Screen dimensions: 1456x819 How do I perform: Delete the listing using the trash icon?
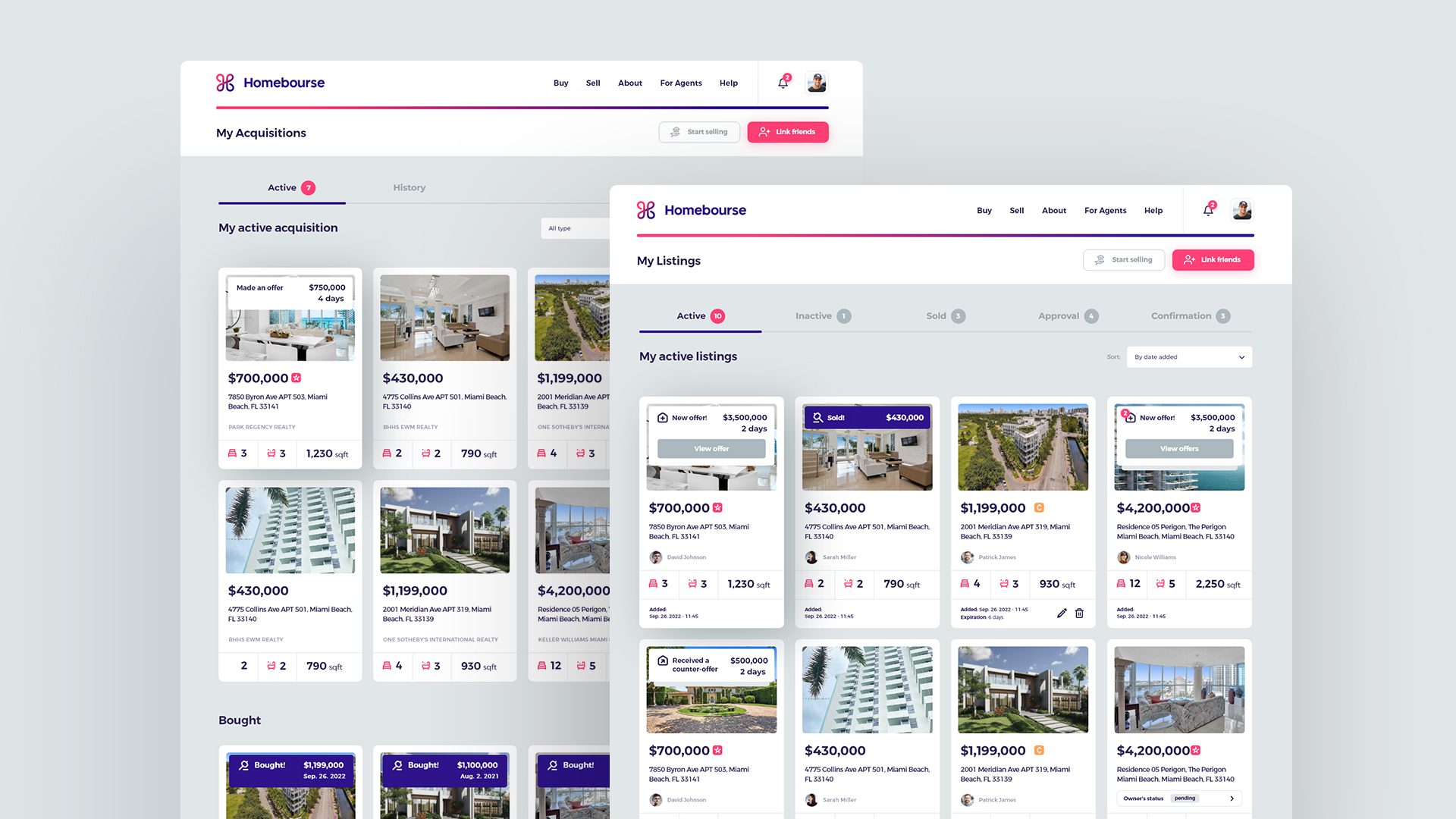[1079, 613]
